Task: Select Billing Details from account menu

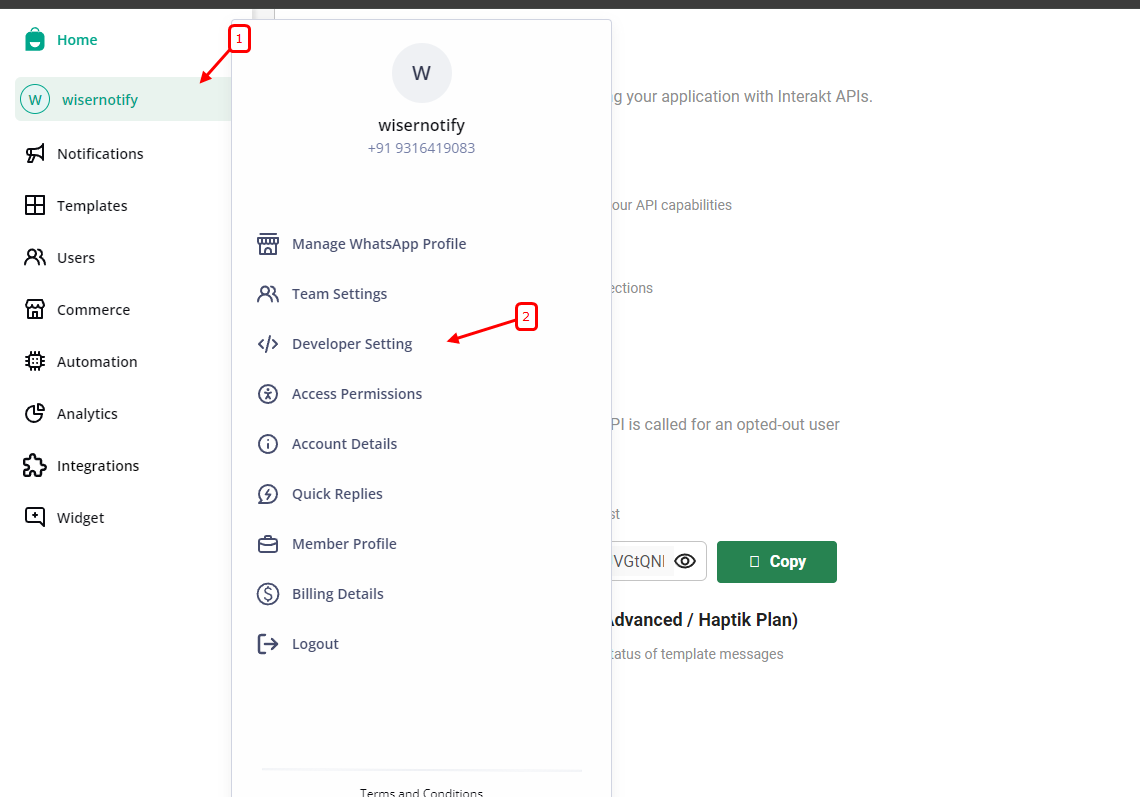Action: click(x=337, y=593)
